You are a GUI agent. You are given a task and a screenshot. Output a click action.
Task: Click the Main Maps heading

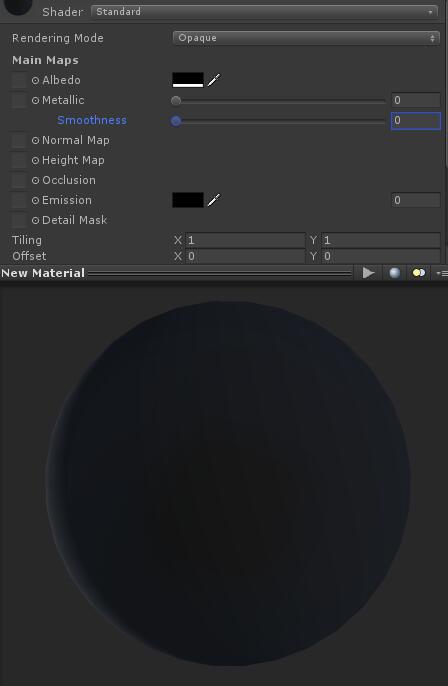(x=46, y=60)
